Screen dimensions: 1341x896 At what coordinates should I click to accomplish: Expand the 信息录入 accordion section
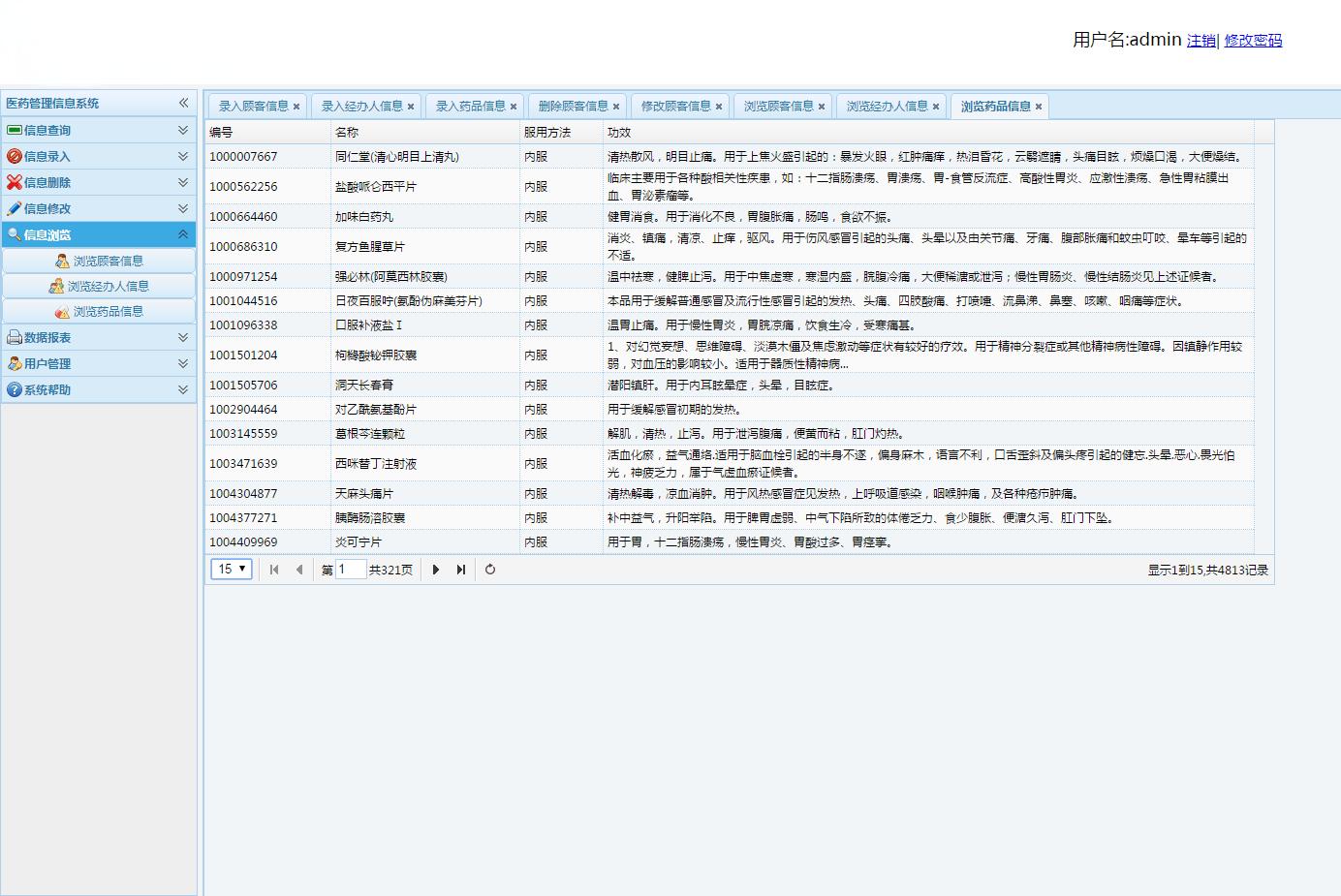click(x=183, y=156)
